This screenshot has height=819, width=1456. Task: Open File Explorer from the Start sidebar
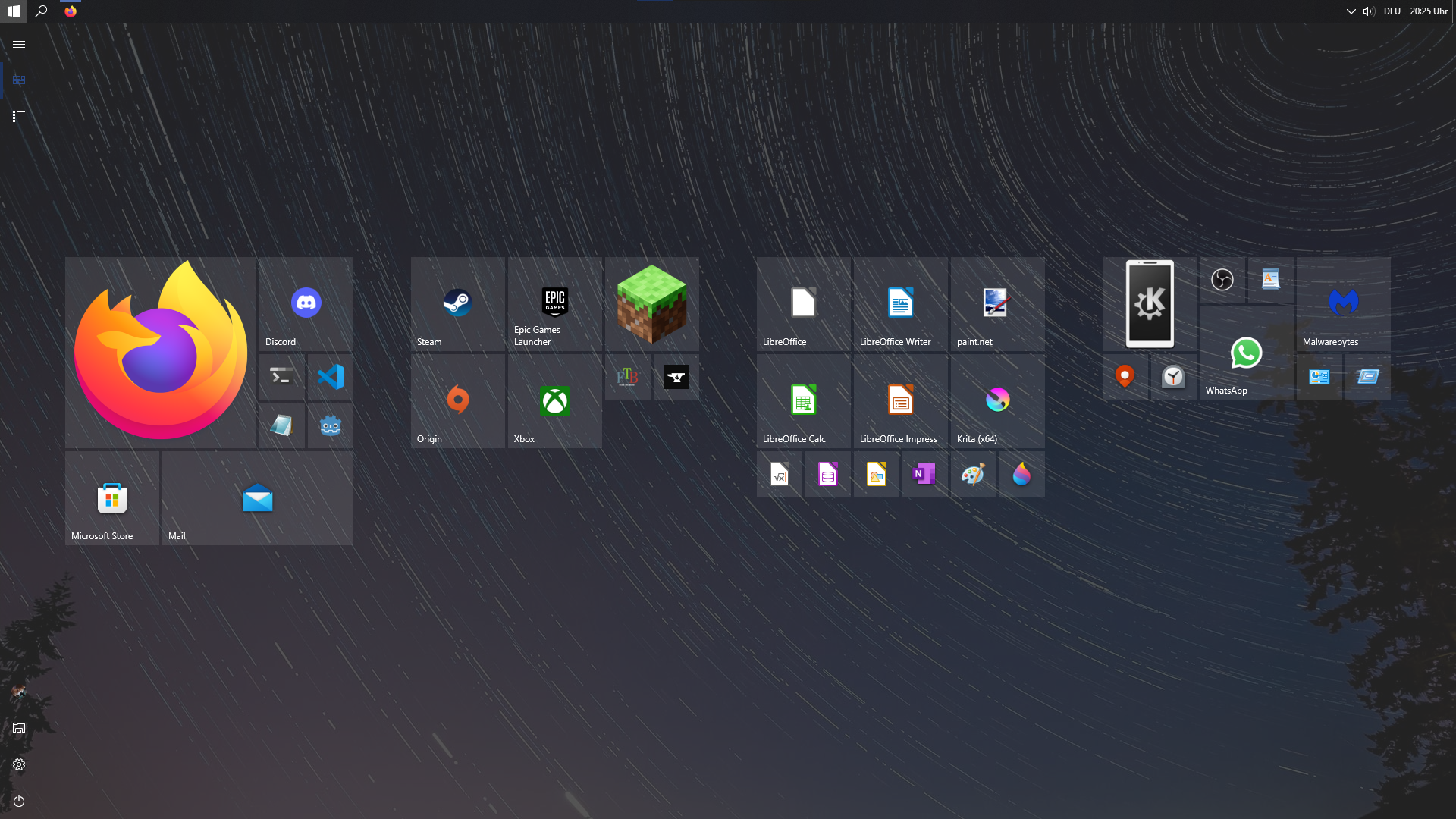point(19,728)
